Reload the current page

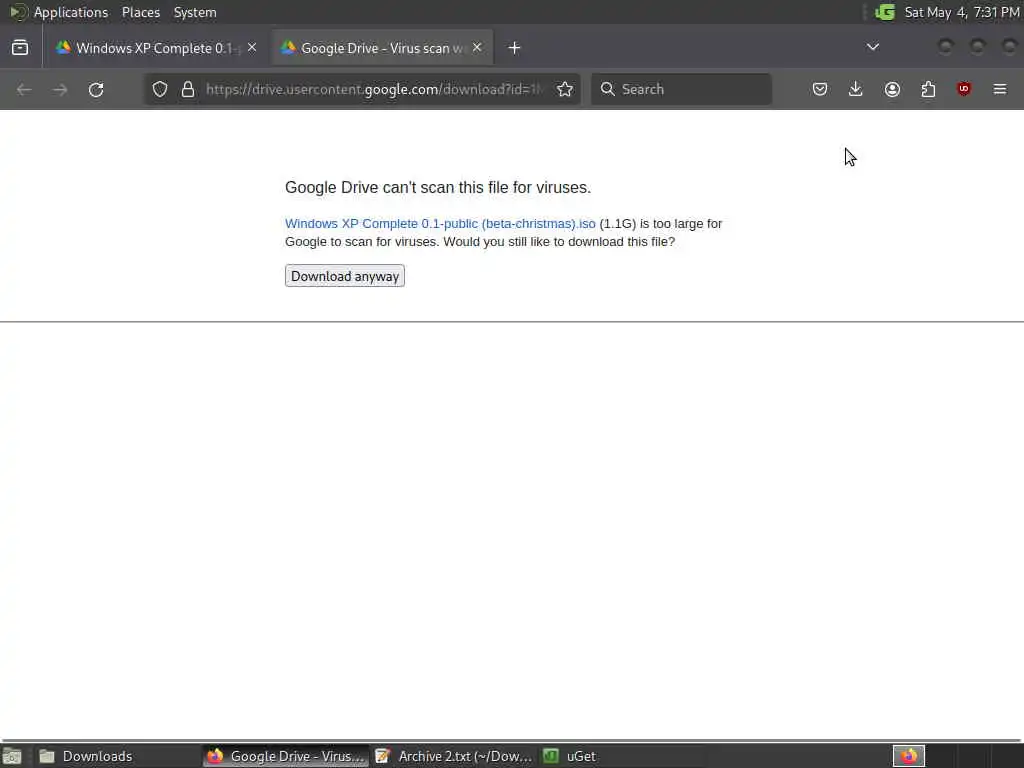coord(96,89)
